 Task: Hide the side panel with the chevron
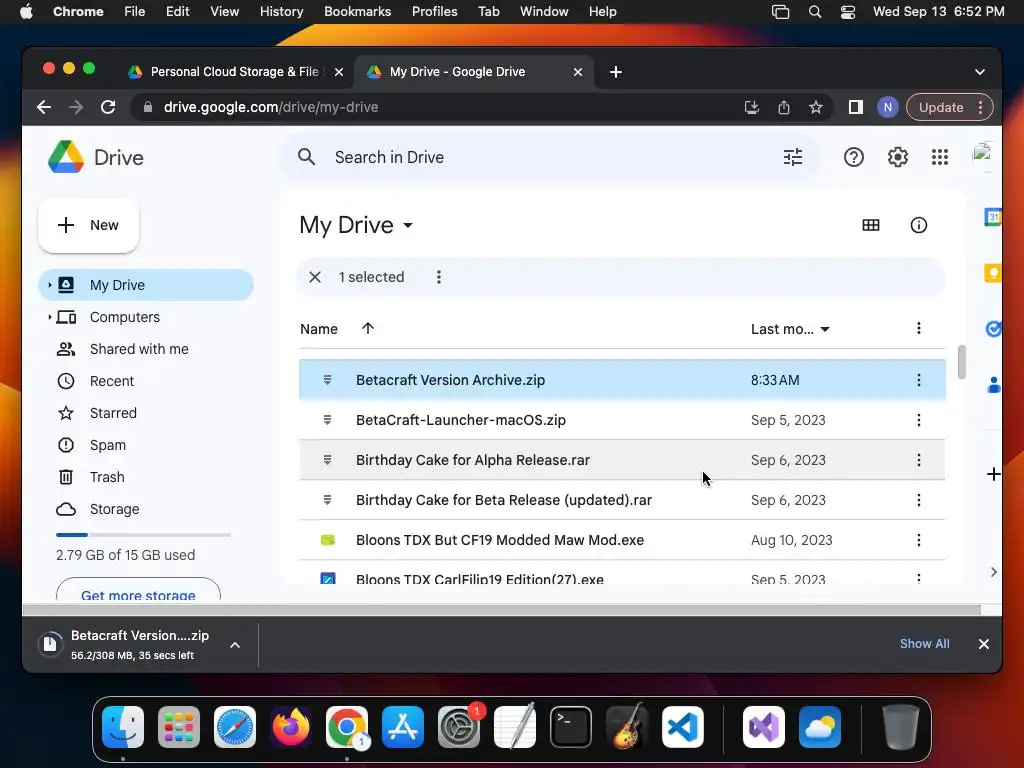[x=993, y=572]
